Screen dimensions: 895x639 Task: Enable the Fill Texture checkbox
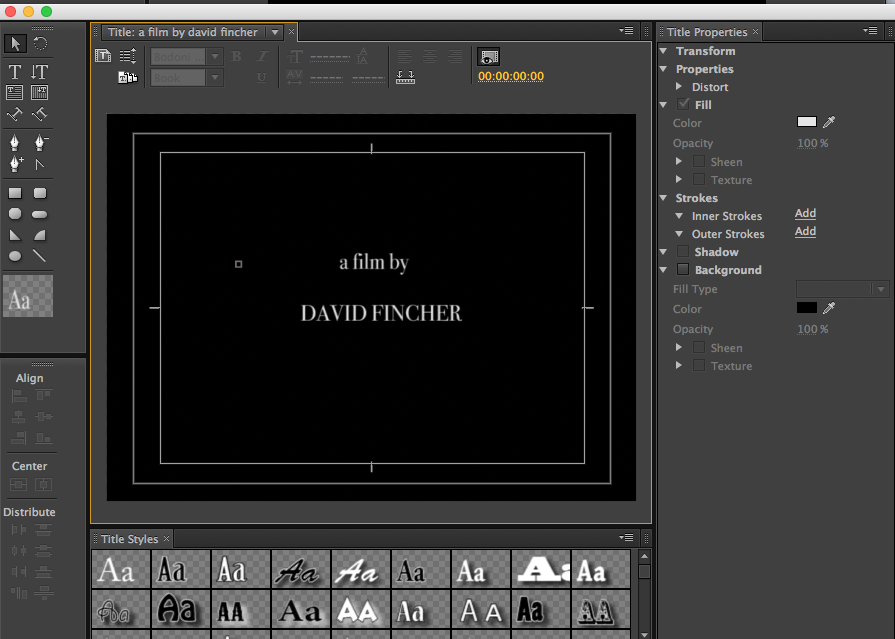point(699,179)
